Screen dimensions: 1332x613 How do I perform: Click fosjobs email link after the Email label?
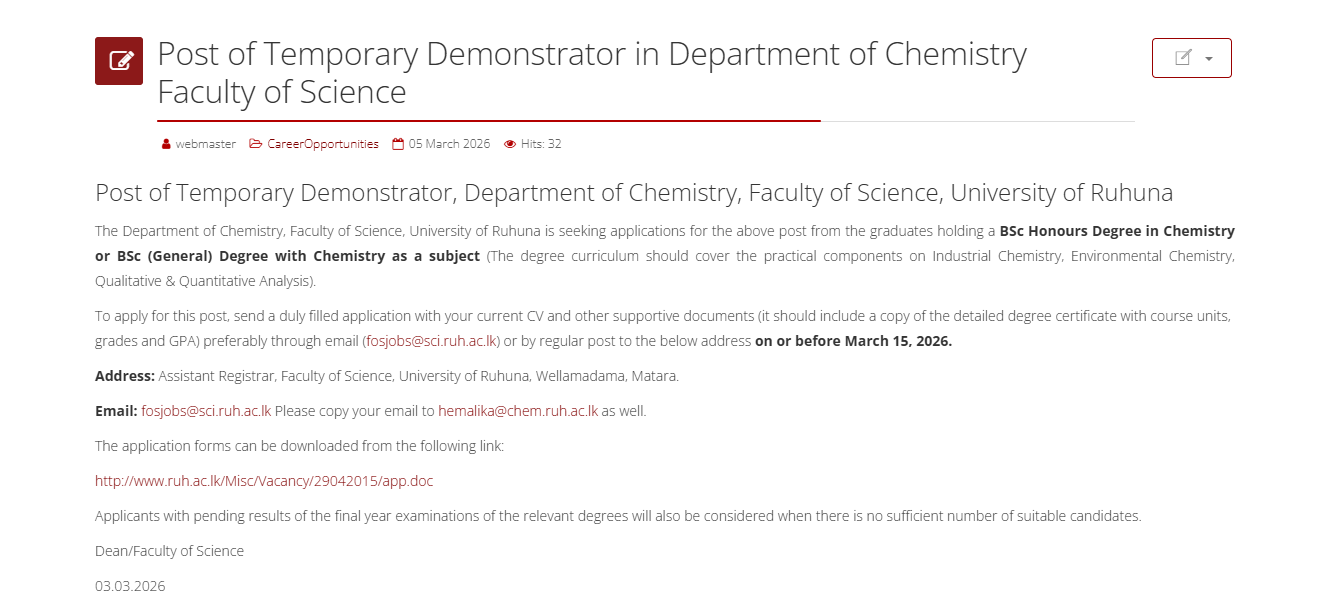[206, 411]
